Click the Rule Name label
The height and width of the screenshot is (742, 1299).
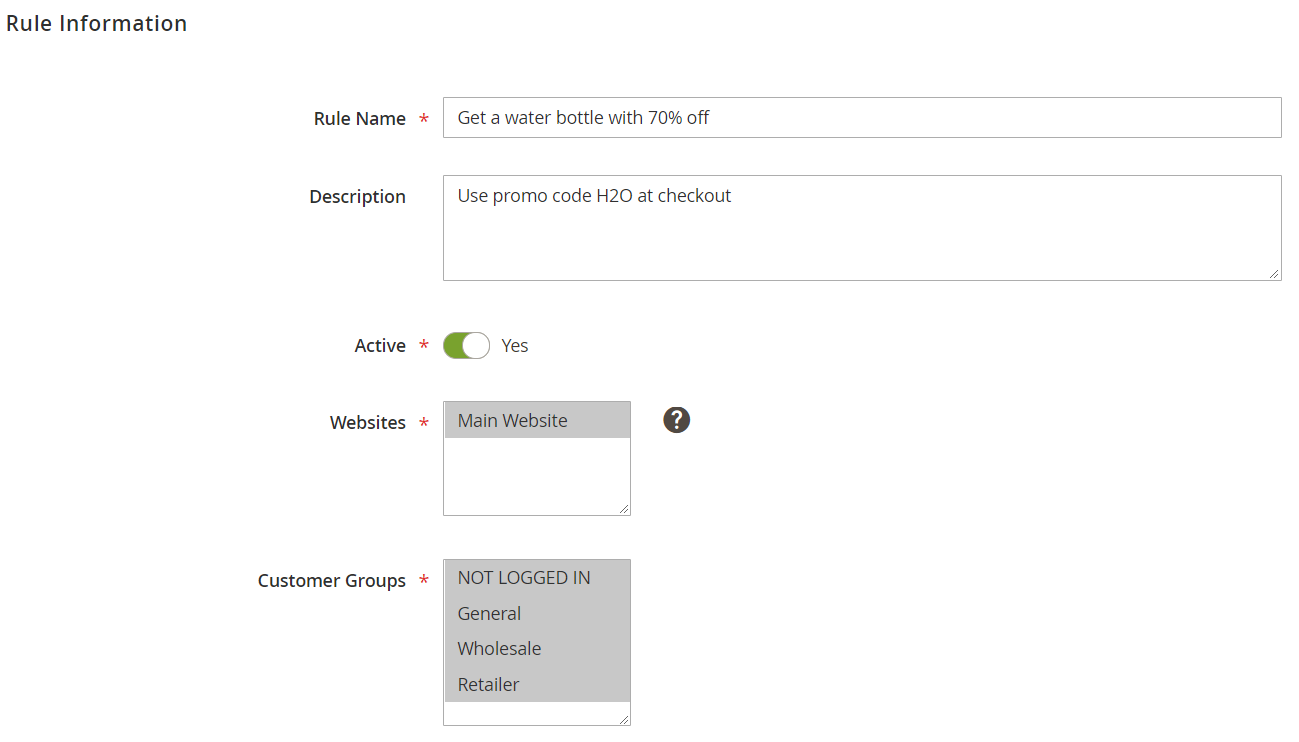[359, 119]
